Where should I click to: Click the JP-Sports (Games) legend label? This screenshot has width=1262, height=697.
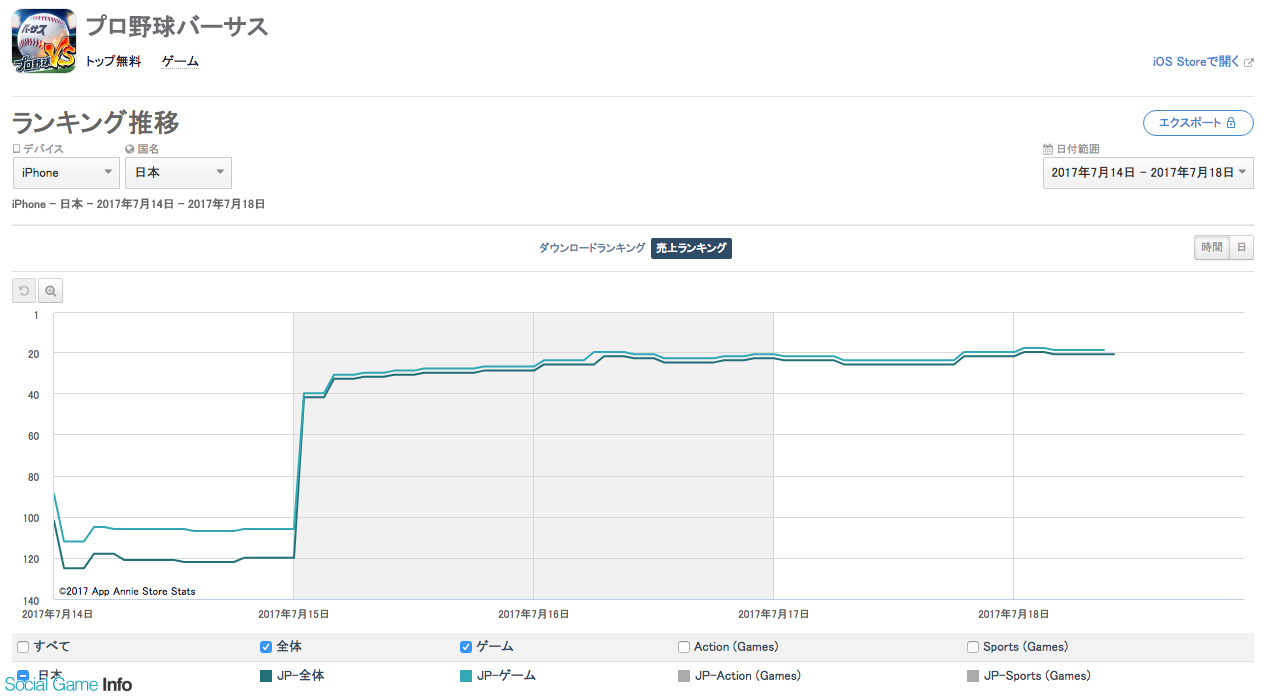(x=1037, y=676)
